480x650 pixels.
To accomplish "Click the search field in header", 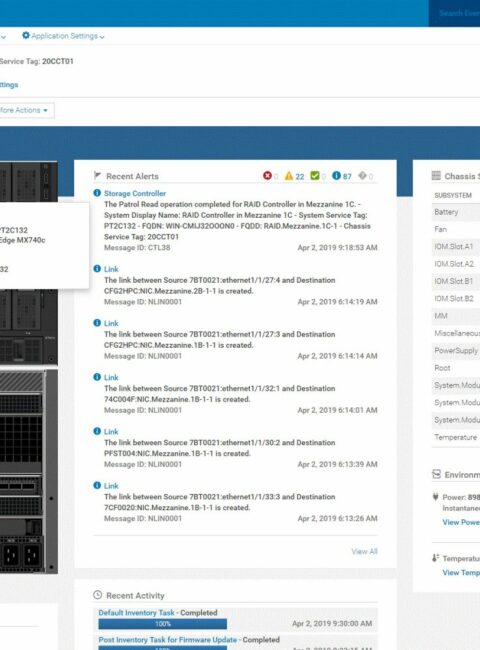I will point(454,13).
